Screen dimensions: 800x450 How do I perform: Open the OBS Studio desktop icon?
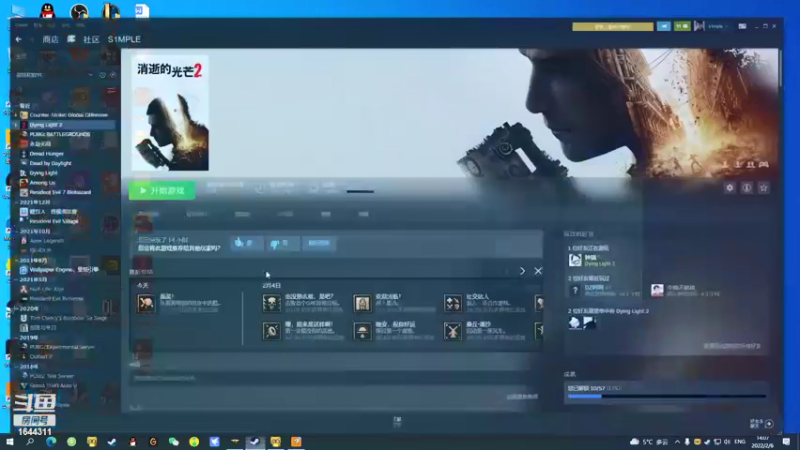pos(79,10)
